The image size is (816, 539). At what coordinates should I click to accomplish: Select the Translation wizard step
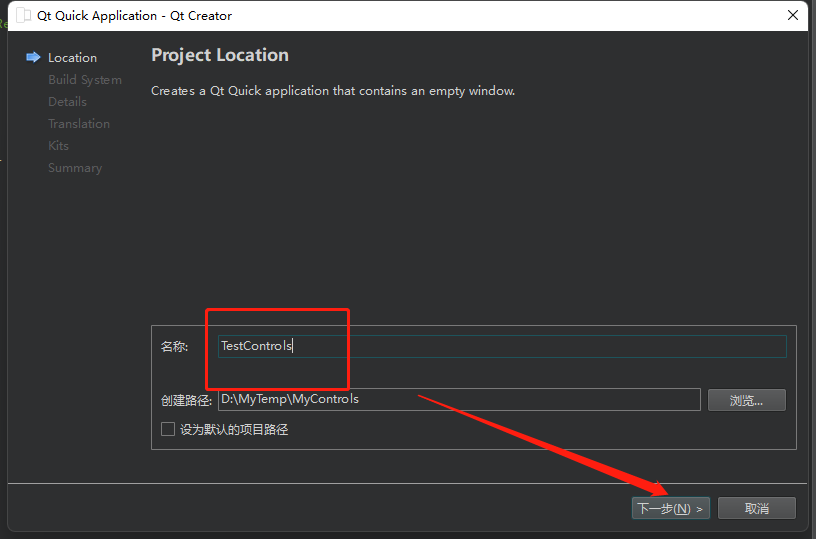[x=79, y=124]
